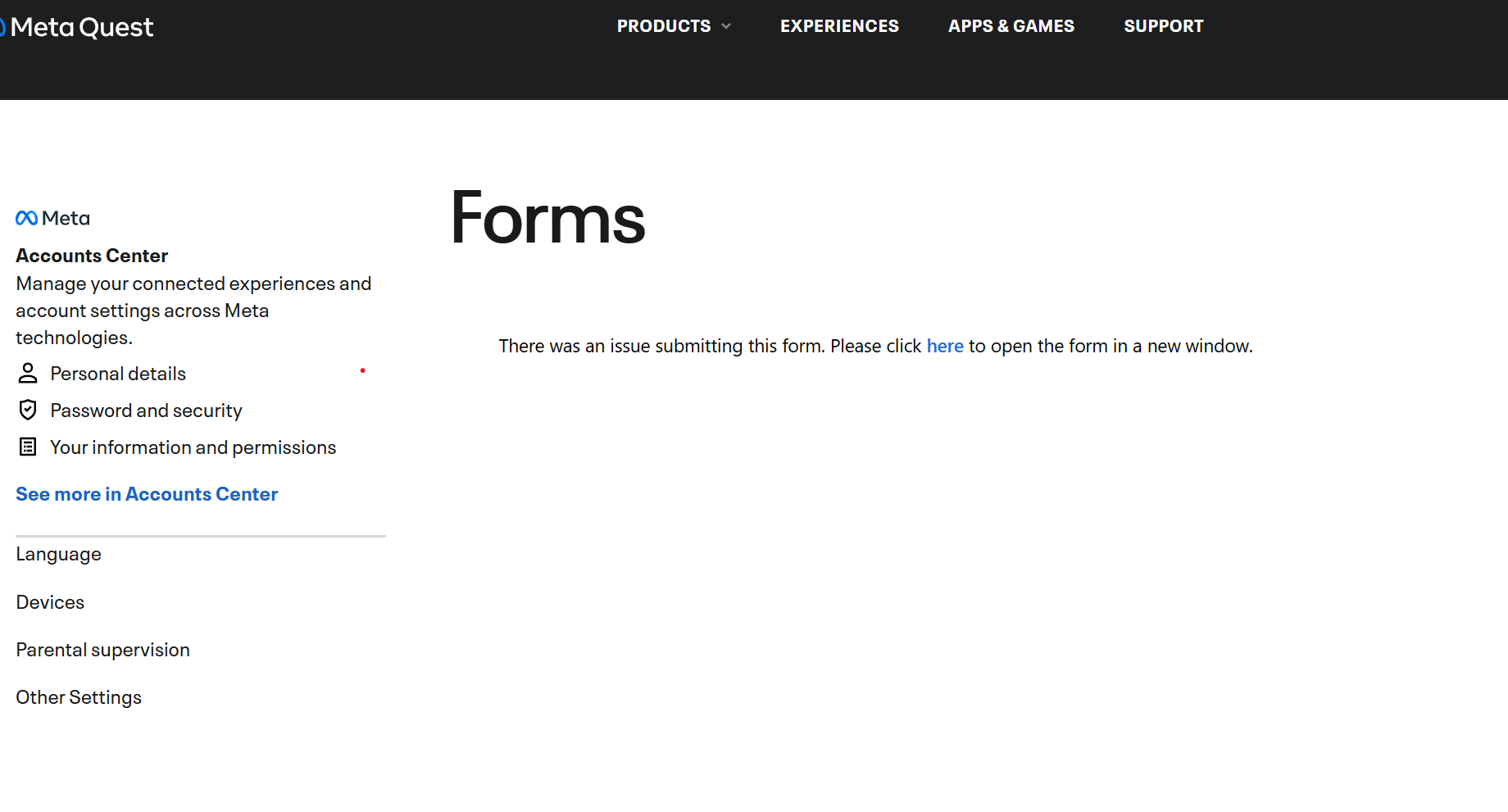Select Devices in the sidebar
This screenshot has height=812, width=1508.
[50, 602]
